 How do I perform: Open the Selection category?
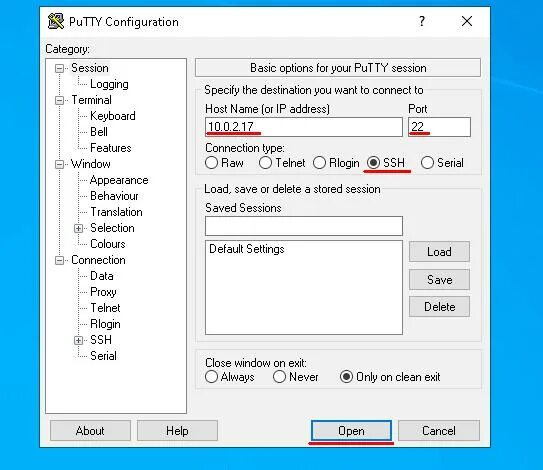[x=112, y=228]
